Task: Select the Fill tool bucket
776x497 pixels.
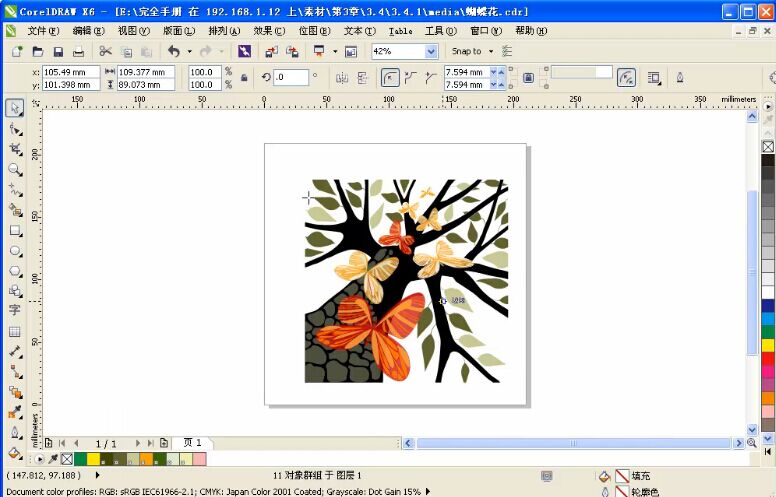Action: click(x=15, y=452)
